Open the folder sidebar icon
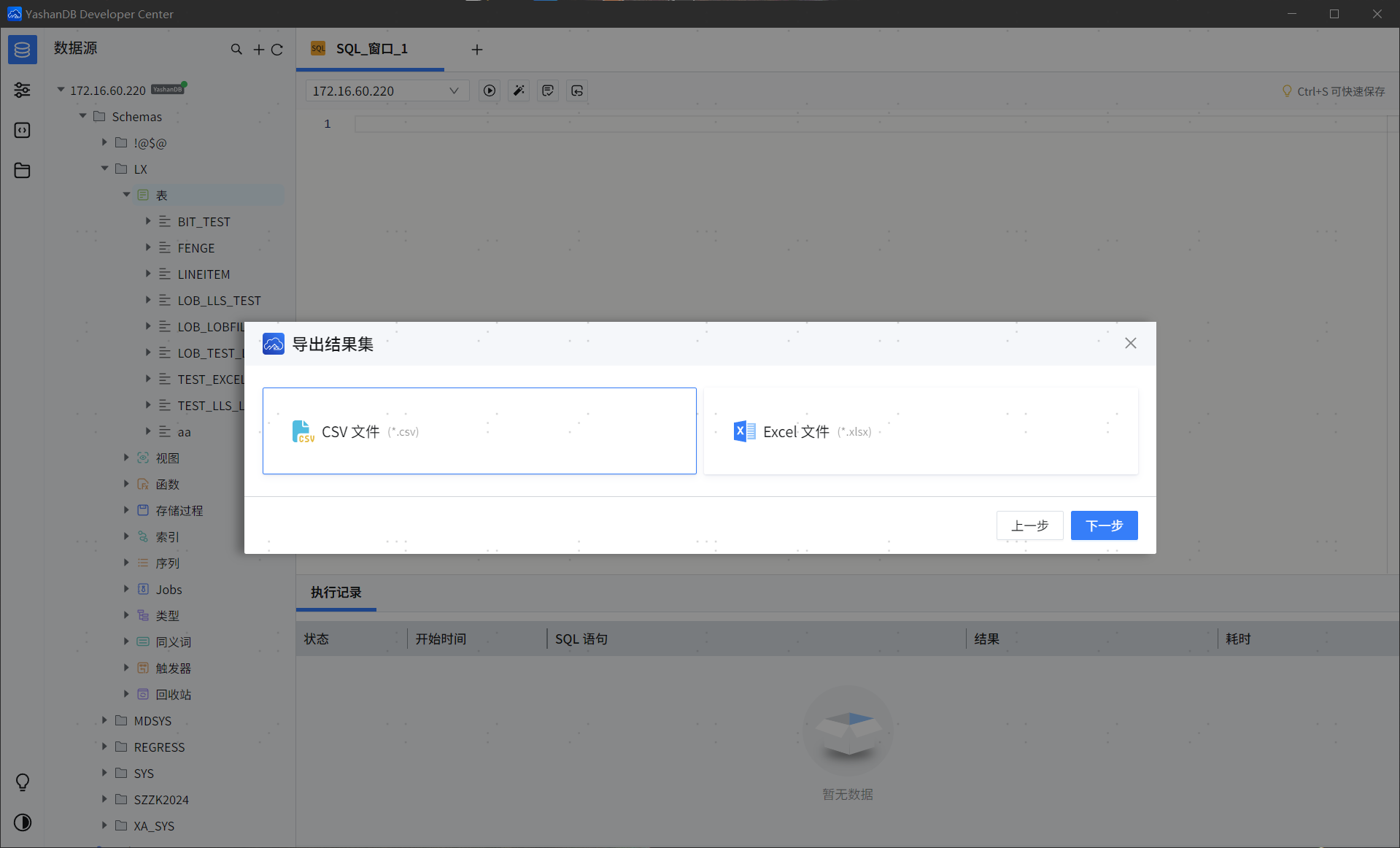The width and height of the screenshot is (1400, 848). point(22,170)
